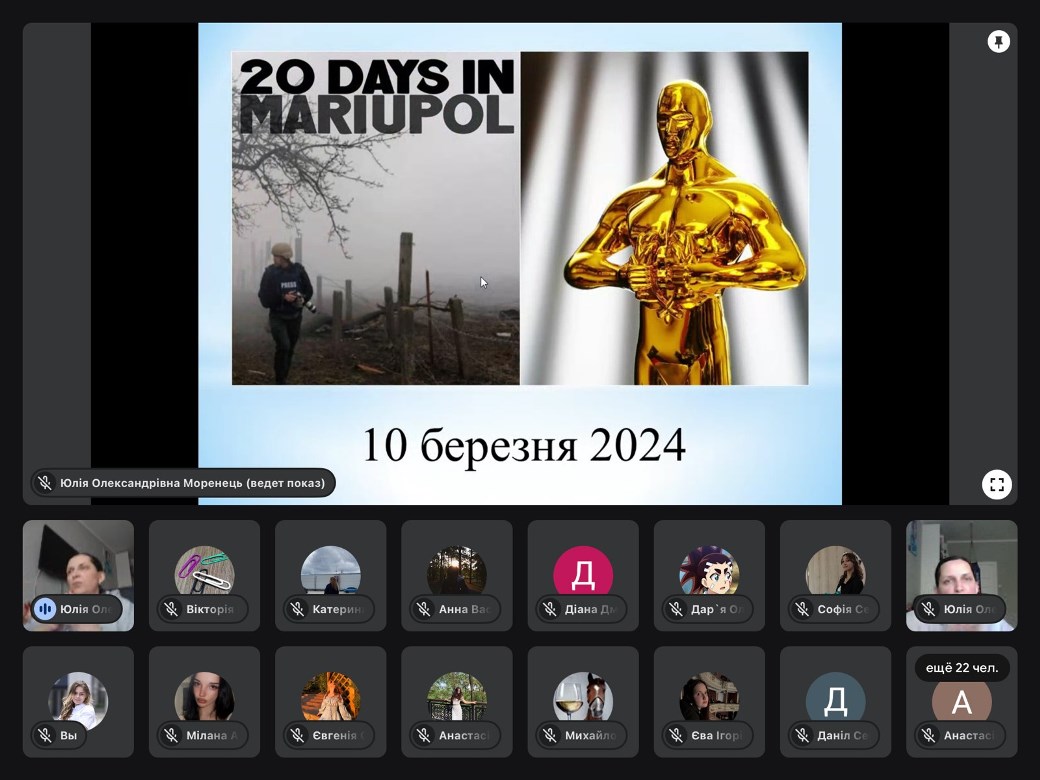
Task: Click the blue speaking indicator on Юлія's video tile
Action: tap(45, 609)
